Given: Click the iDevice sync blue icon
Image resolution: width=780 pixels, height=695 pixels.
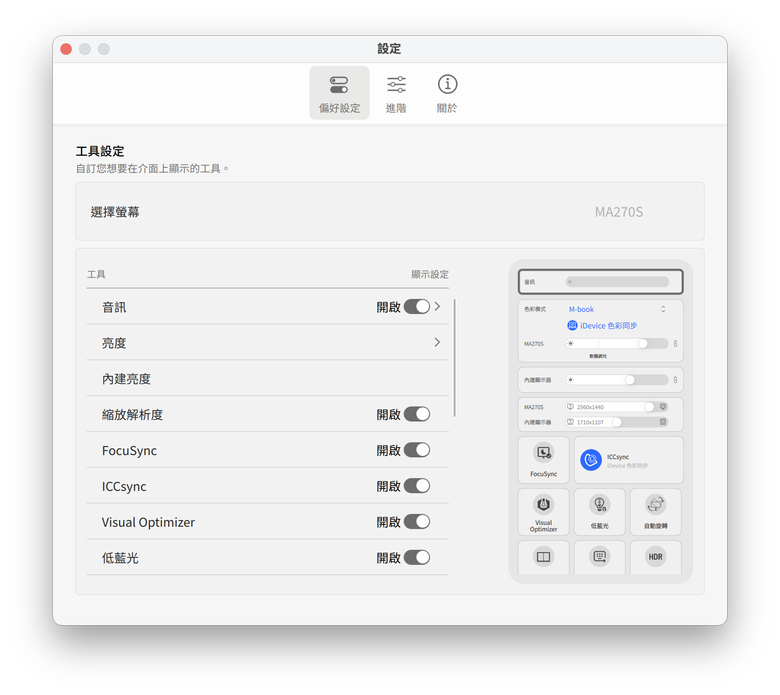Looking at the screenshot, I should [x=572, y=325].
